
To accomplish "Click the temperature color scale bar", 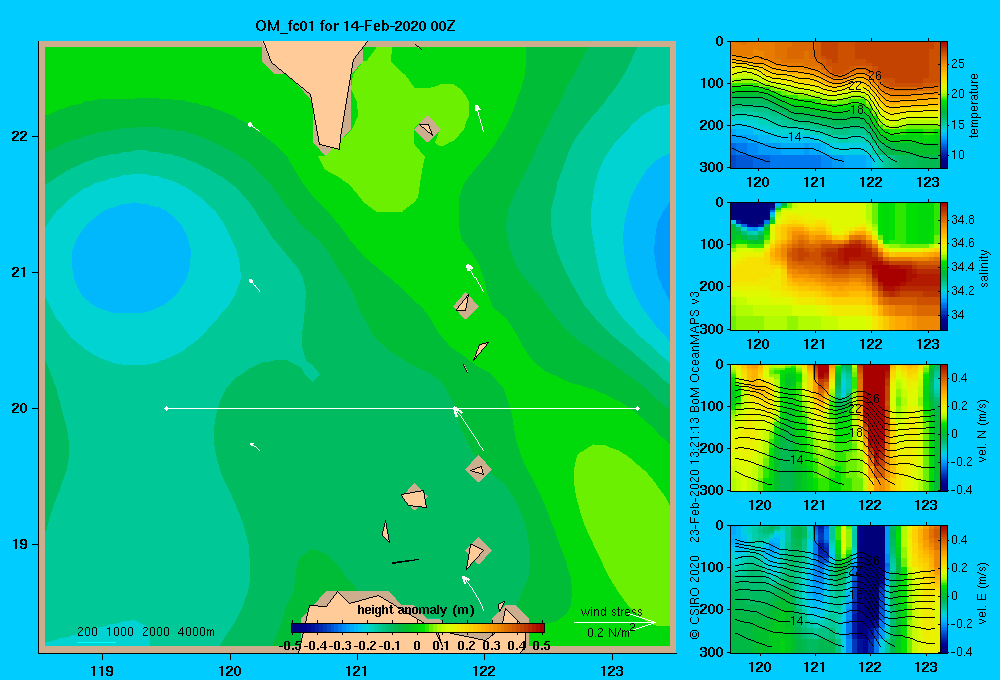I will [x=944, y=105].
